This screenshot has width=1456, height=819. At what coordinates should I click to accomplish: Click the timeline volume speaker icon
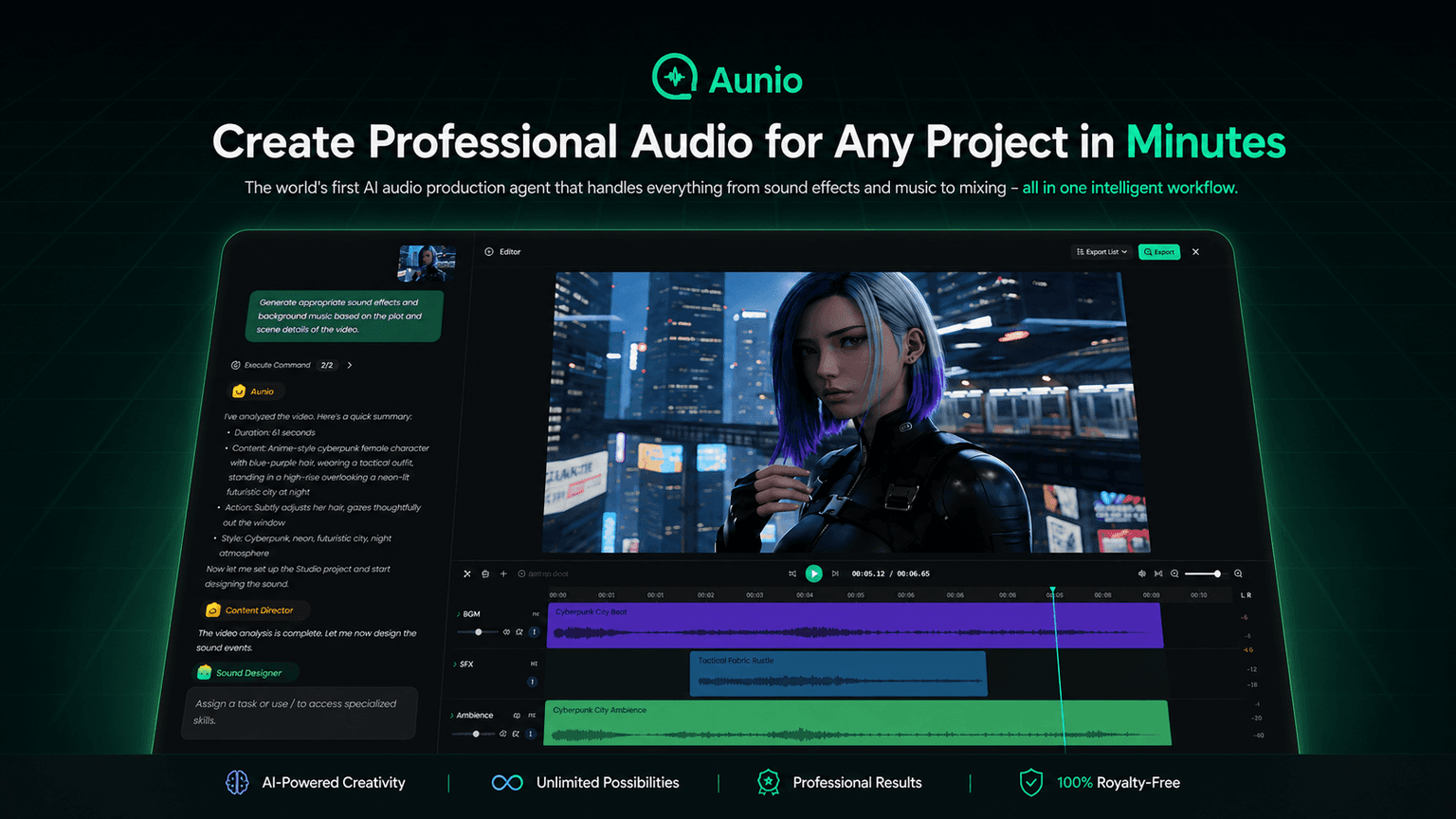coord(1141,573)
